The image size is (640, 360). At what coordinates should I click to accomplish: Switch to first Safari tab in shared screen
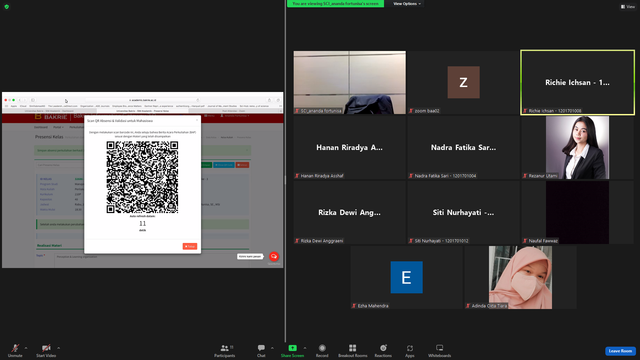pos(49,111)
